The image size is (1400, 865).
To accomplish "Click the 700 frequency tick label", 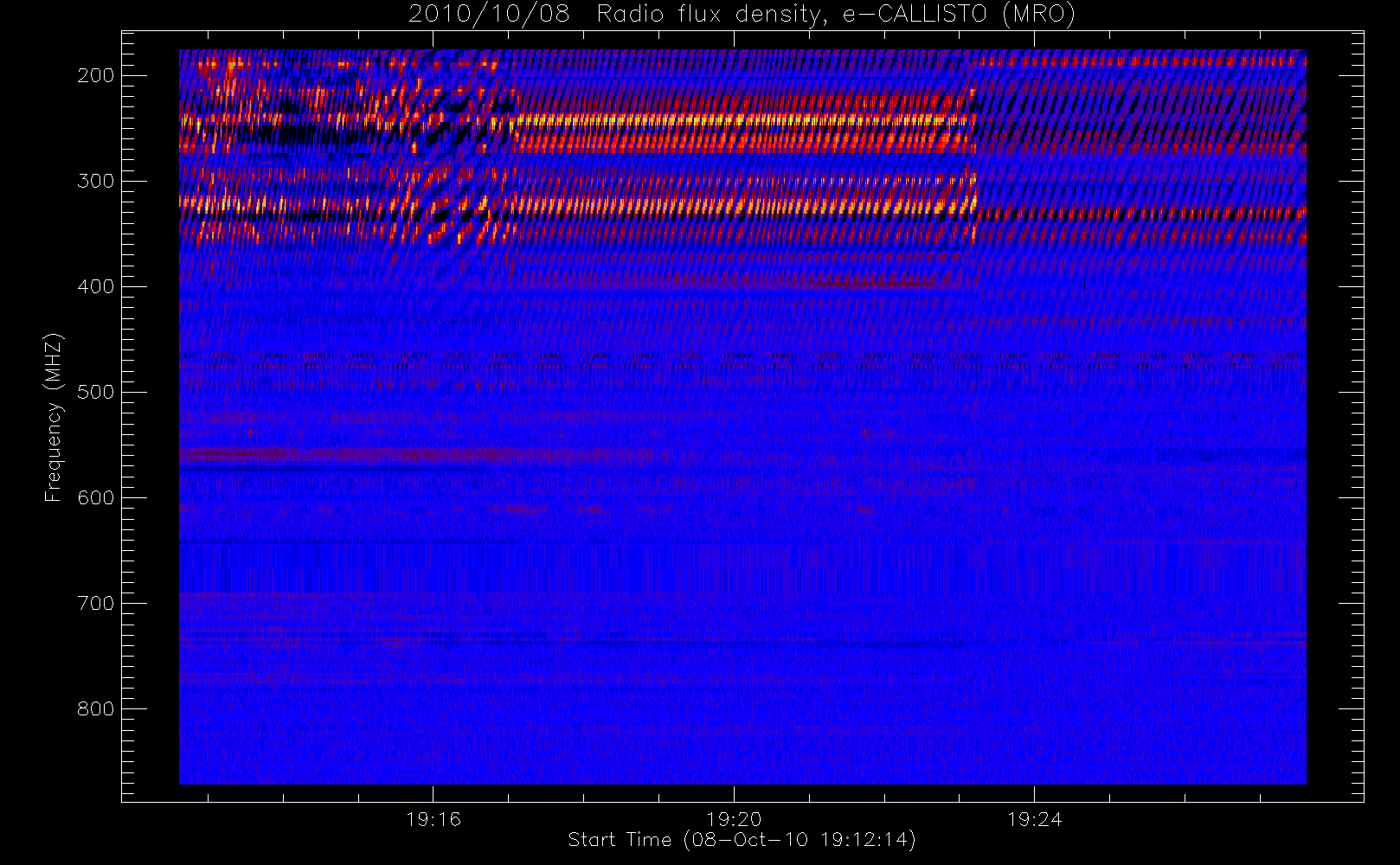I will coord(95,603).
